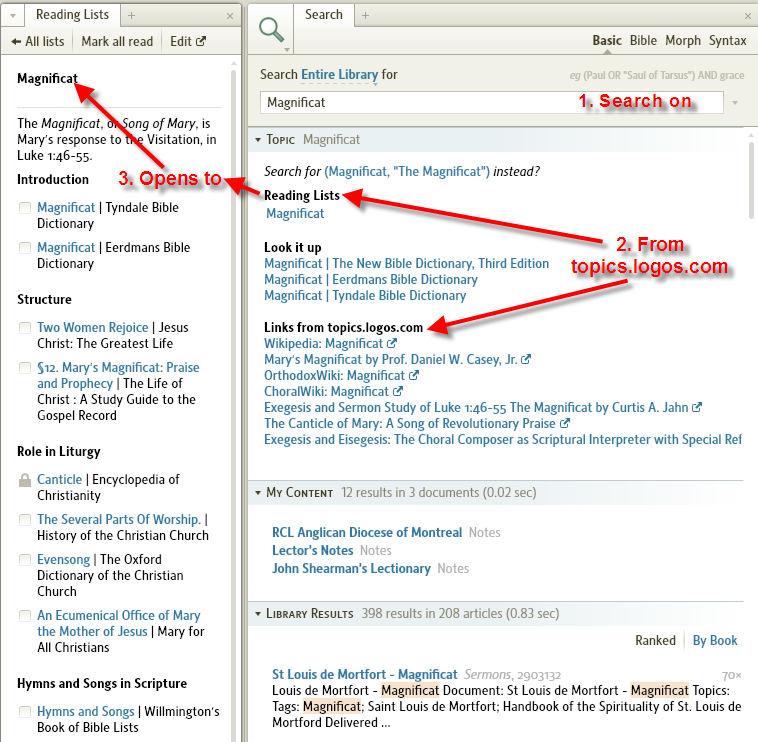Sort library results By Book

point(715,640)
